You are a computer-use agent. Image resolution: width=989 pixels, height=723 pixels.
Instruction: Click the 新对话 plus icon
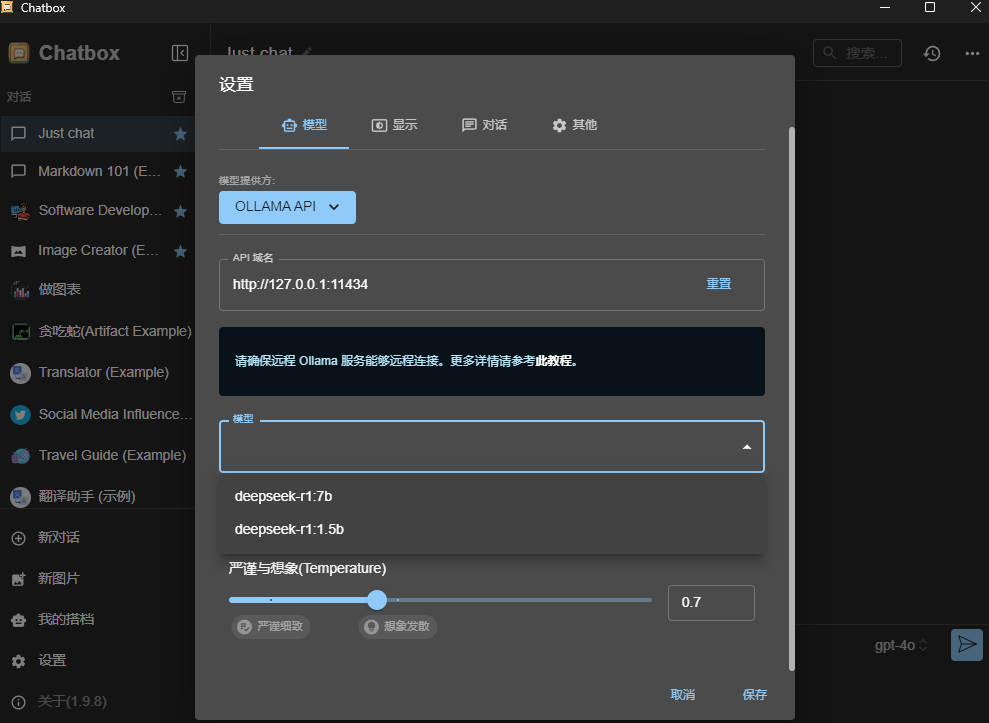click(19, 538)
